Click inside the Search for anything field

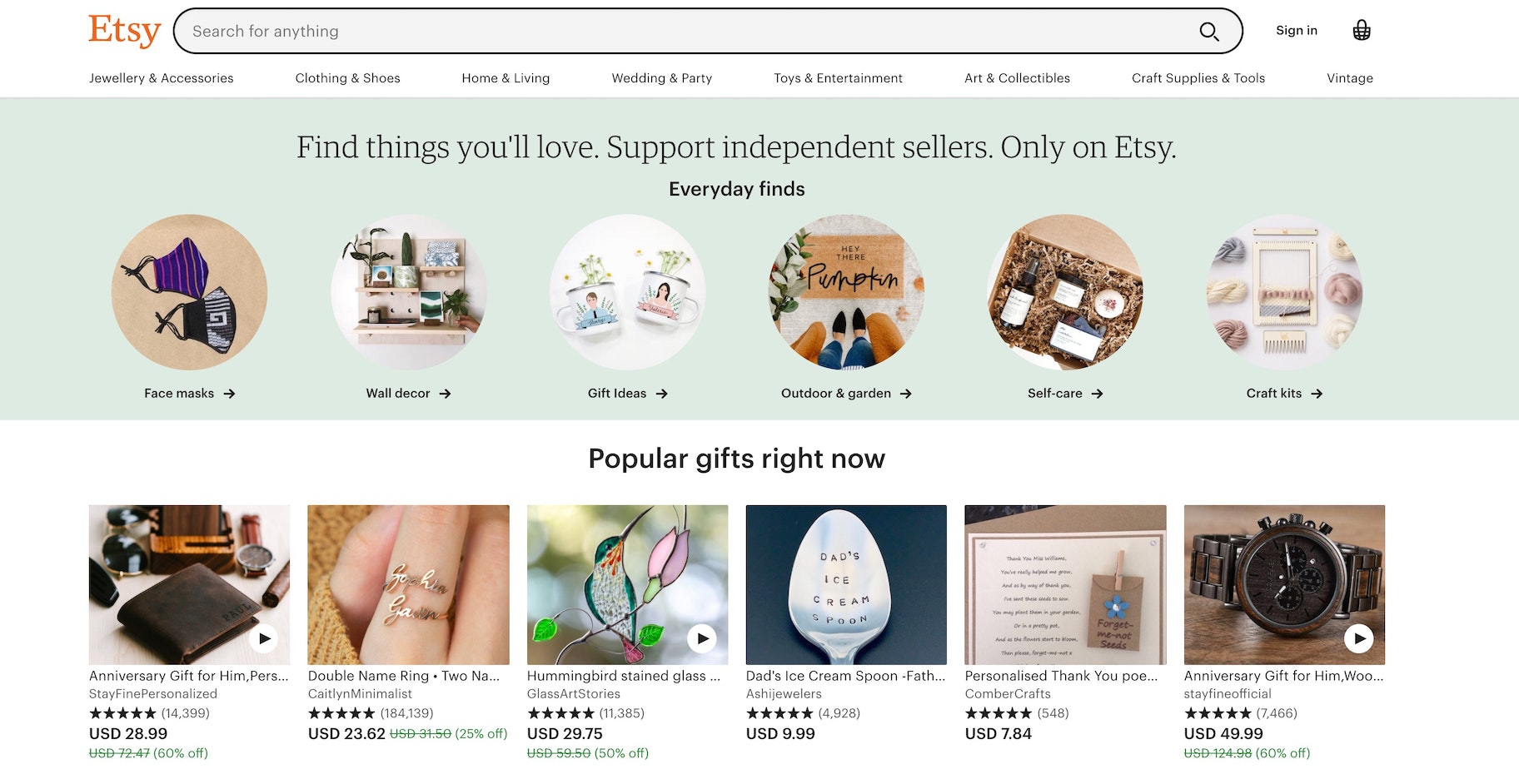click(x=583, y=32)
